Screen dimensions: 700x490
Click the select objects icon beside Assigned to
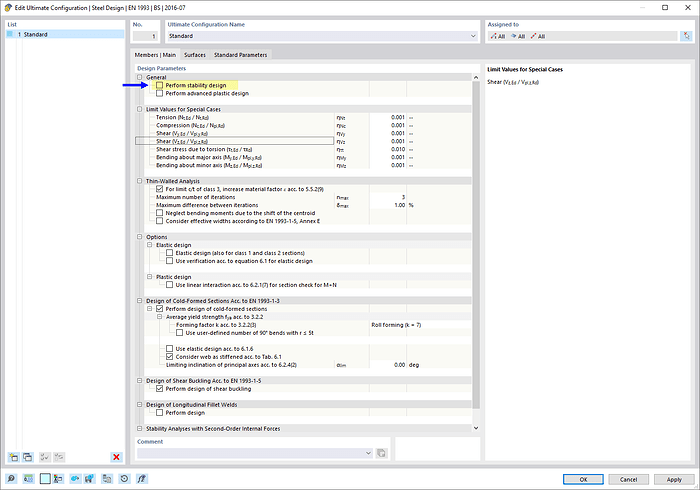(685, 35)
